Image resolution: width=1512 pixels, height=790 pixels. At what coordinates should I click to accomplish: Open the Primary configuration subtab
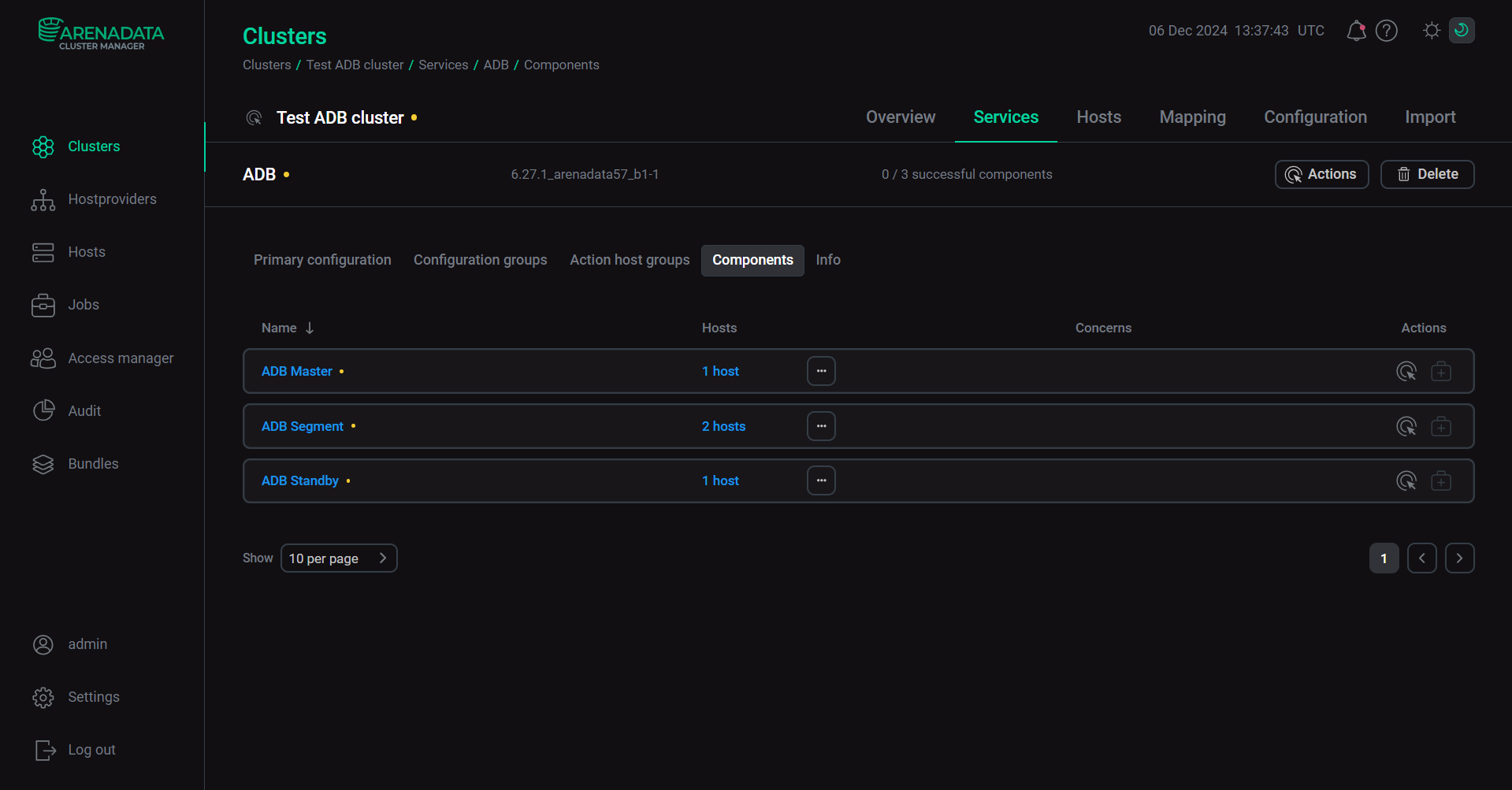(x=322, y=260)
